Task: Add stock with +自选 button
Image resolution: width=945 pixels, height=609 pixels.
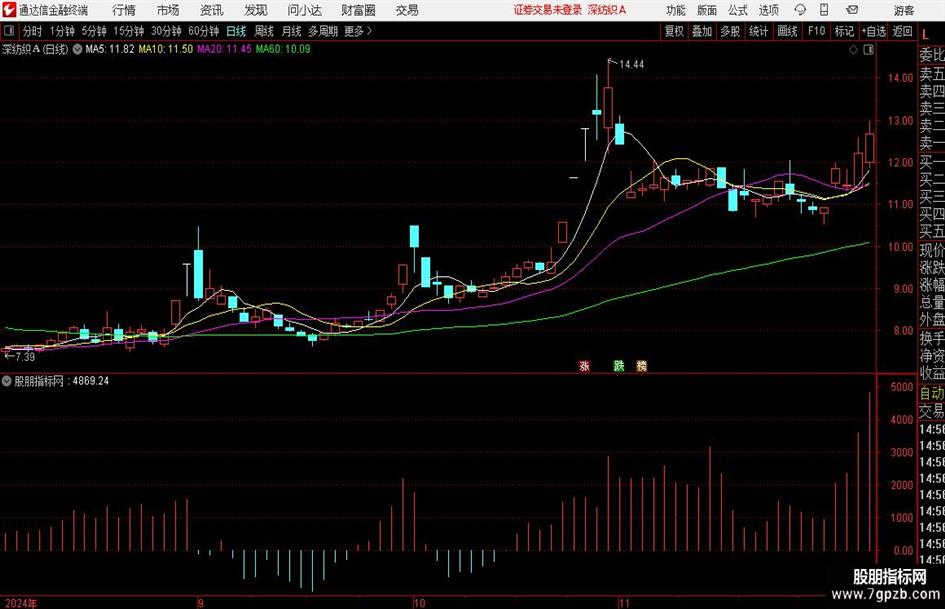Action: point(873,31)
